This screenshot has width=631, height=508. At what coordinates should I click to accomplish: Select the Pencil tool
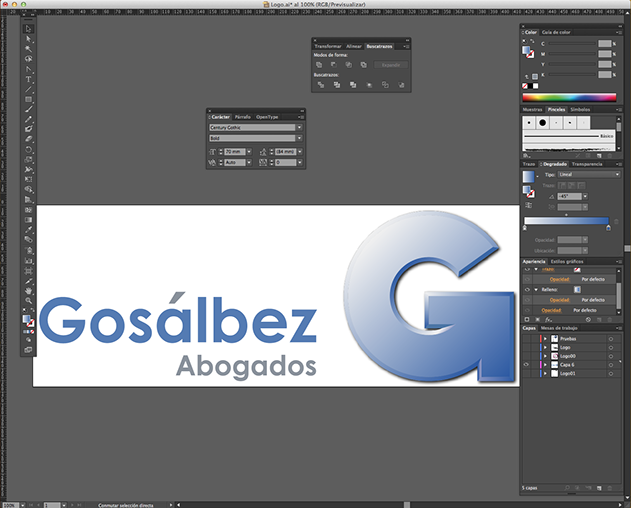(28, 120)
